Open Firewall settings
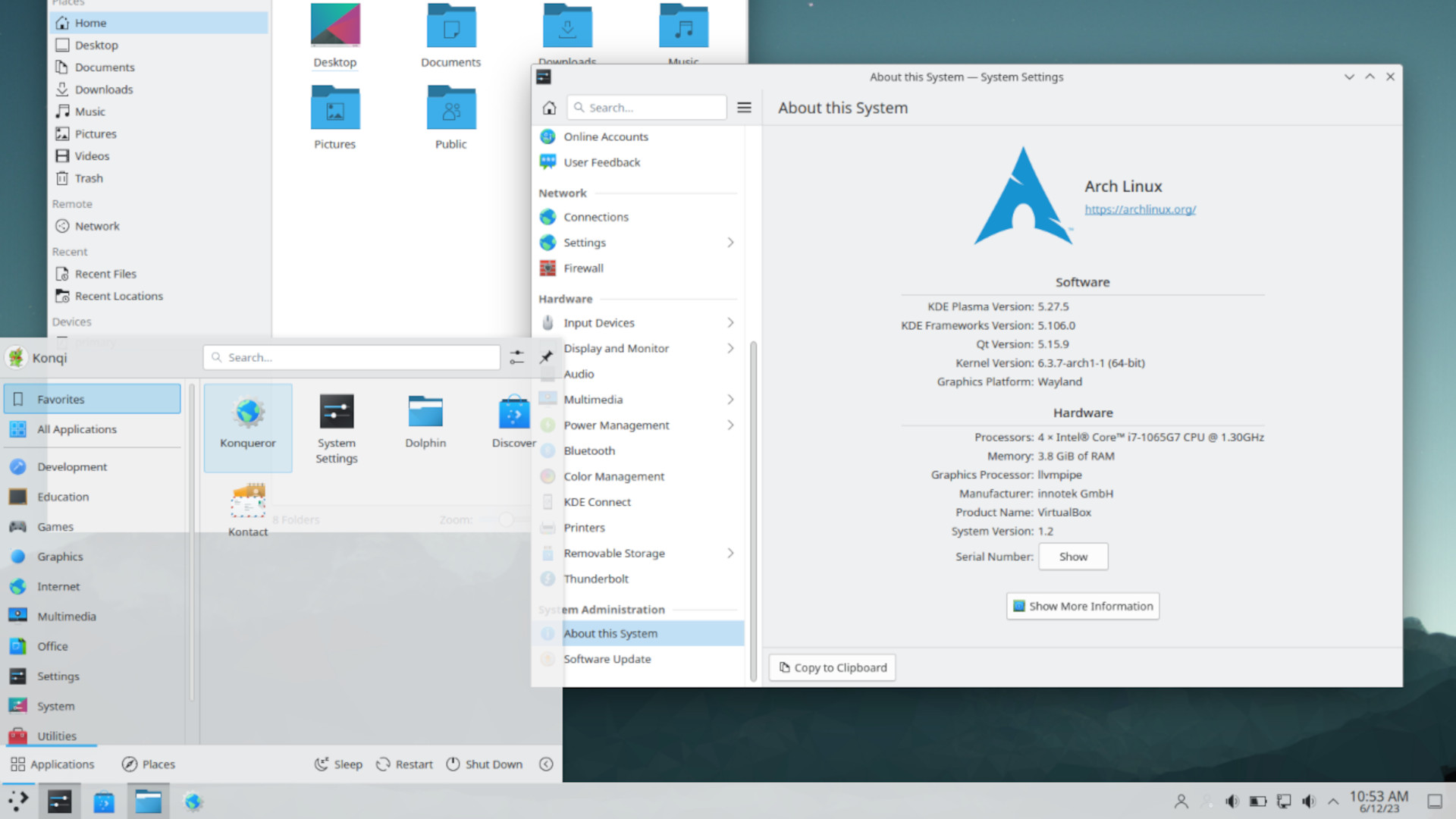Screen dimensions: 1456x819 639,268
